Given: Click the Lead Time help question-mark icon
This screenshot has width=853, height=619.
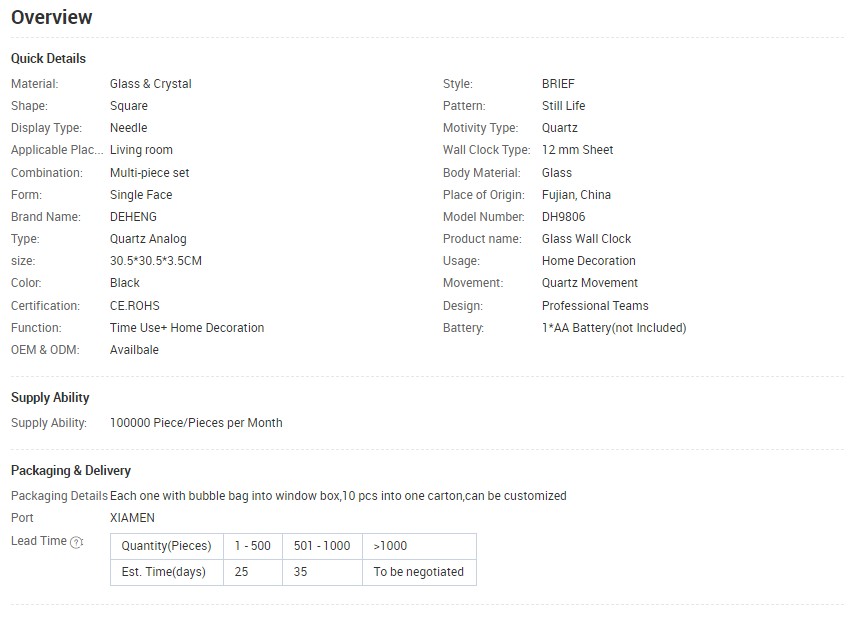Looking at the screenshot, I should point(76,542).
